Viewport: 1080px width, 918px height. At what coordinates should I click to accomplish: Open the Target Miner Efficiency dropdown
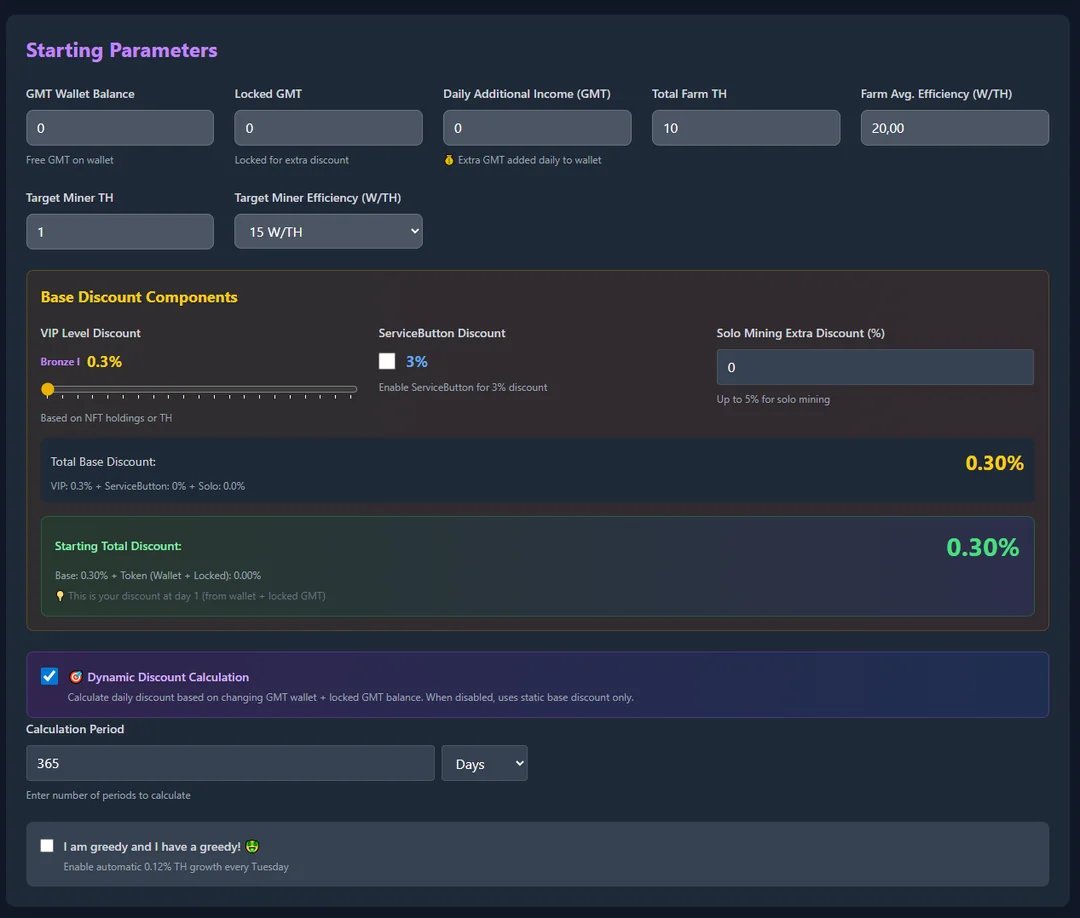tap(328, 231)
